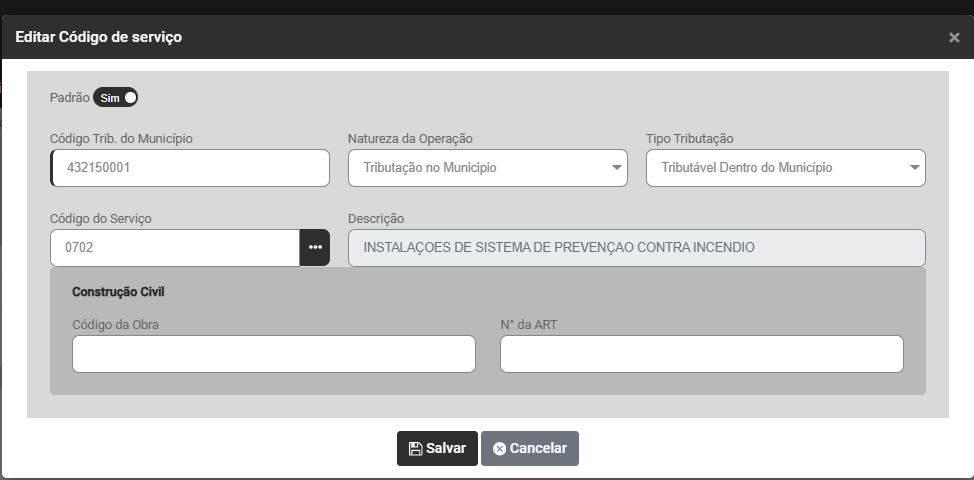974x480 pixels.
Task: Click into the Código do Serviço field
Action: click(175, 248)
